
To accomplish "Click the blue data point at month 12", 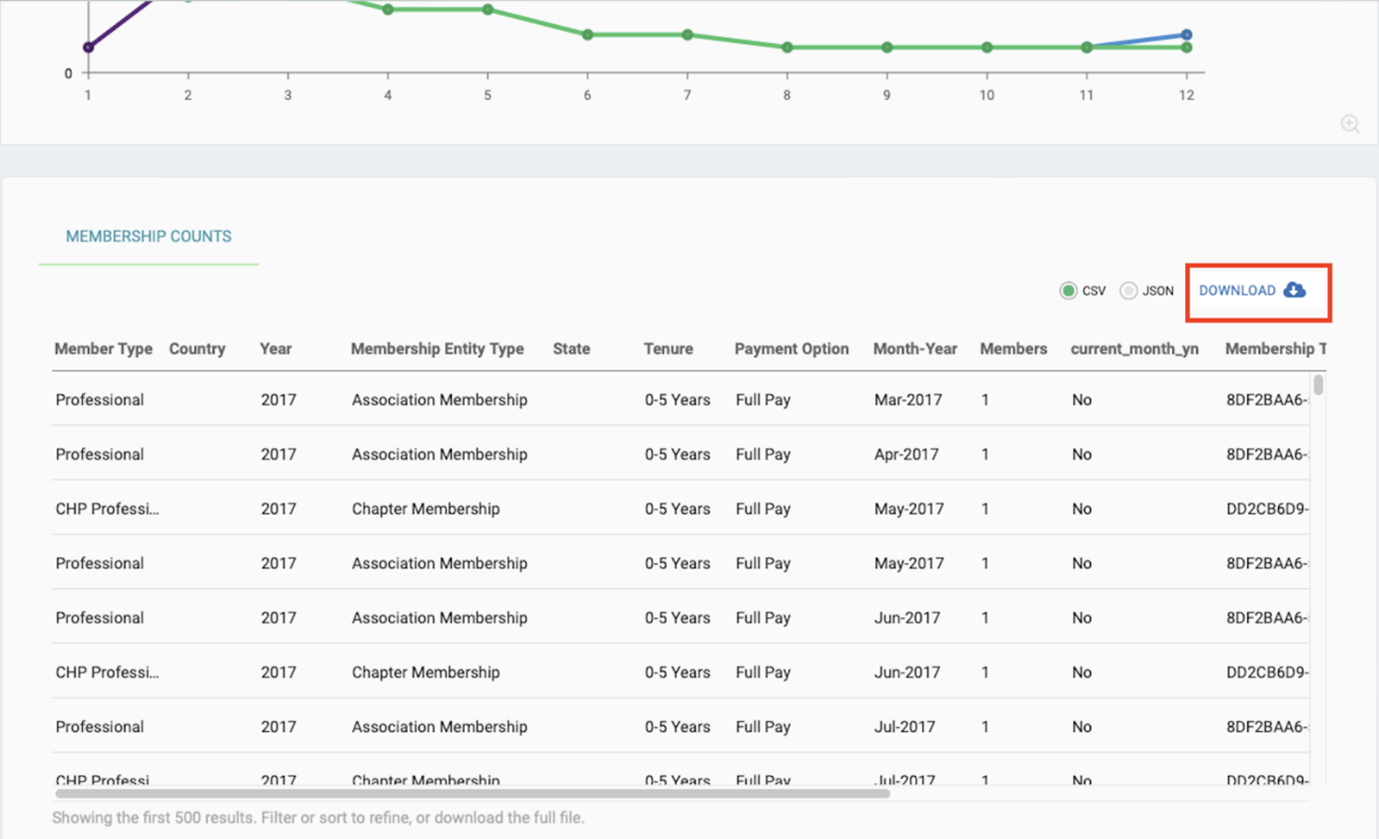I will (x=1187, y=35).
